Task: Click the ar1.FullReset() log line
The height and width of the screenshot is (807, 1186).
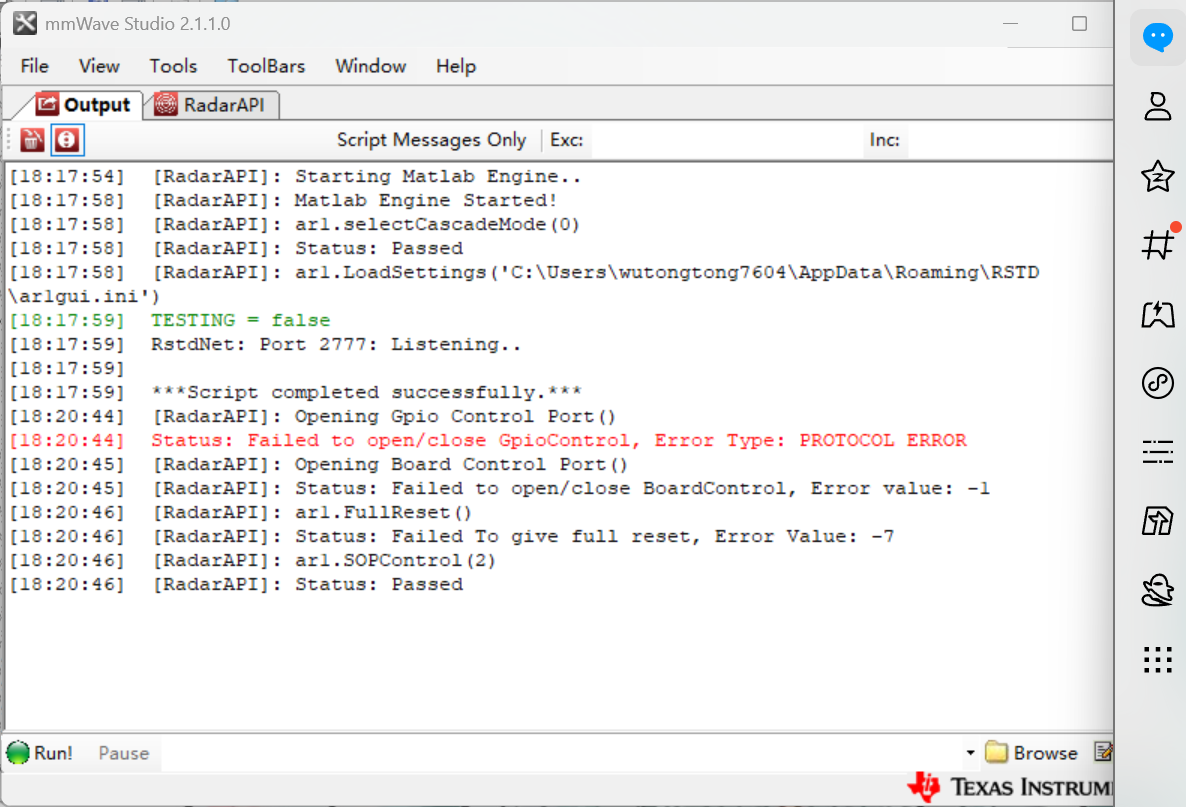Action: point(241,512)
